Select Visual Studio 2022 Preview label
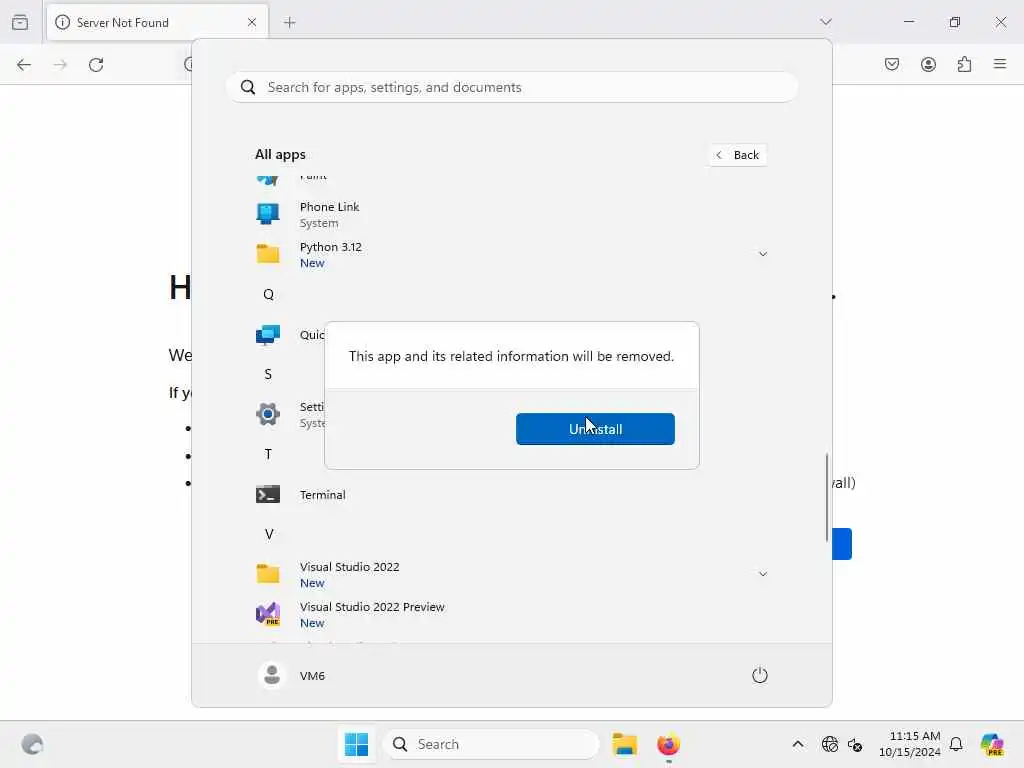This screenshot has width=1024, height=768. tap(372, 607)
